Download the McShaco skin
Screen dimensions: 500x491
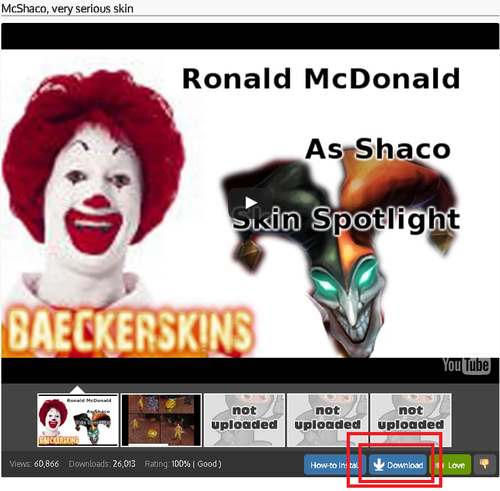pos(398,465)
